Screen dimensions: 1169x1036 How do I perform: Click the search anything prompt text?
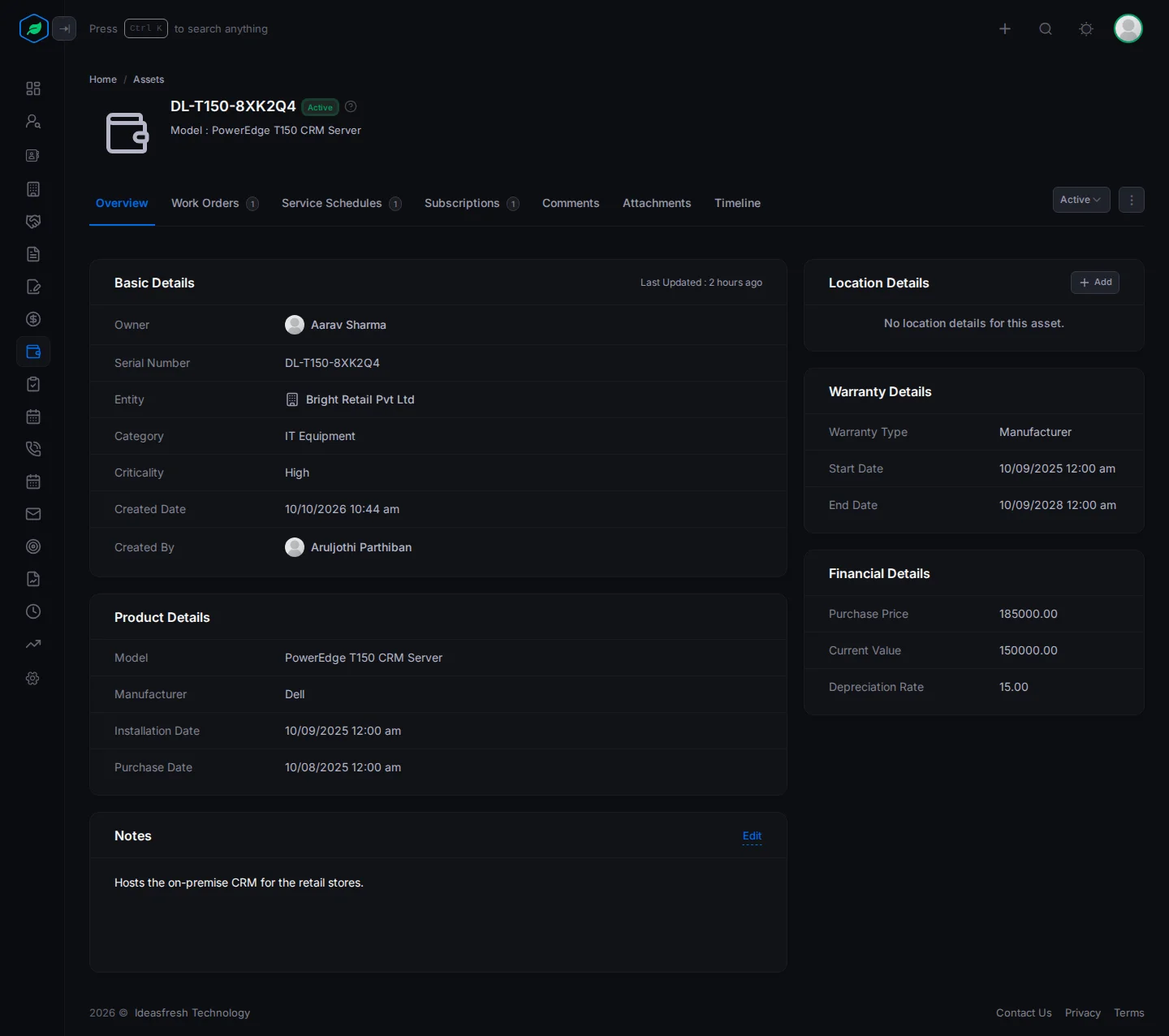pyautogui.click(x=221, y=28)
